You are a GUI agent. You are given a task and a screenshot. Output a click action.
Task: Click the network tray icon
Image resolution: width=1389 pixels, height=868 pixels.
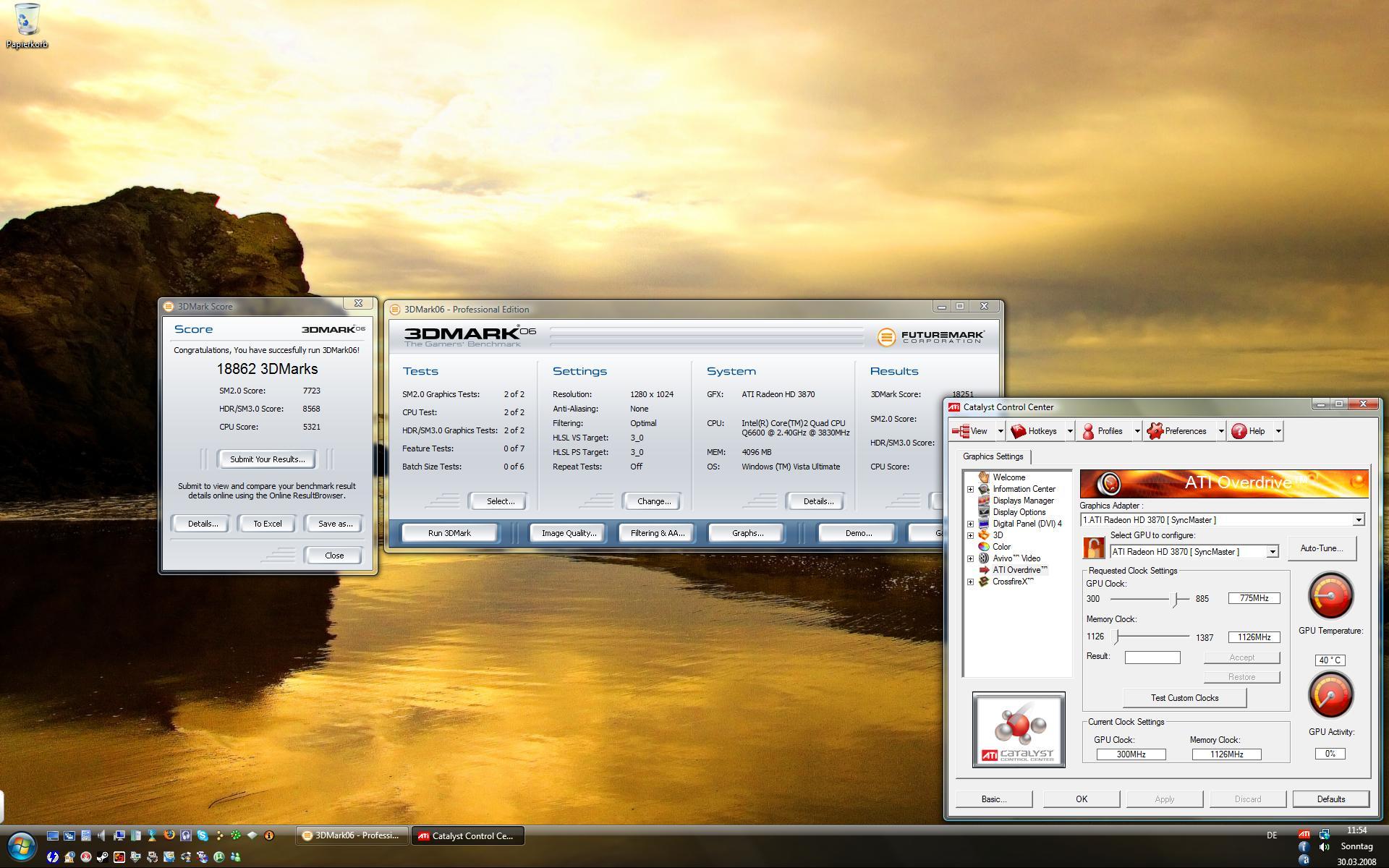[x=1324, y=834]
